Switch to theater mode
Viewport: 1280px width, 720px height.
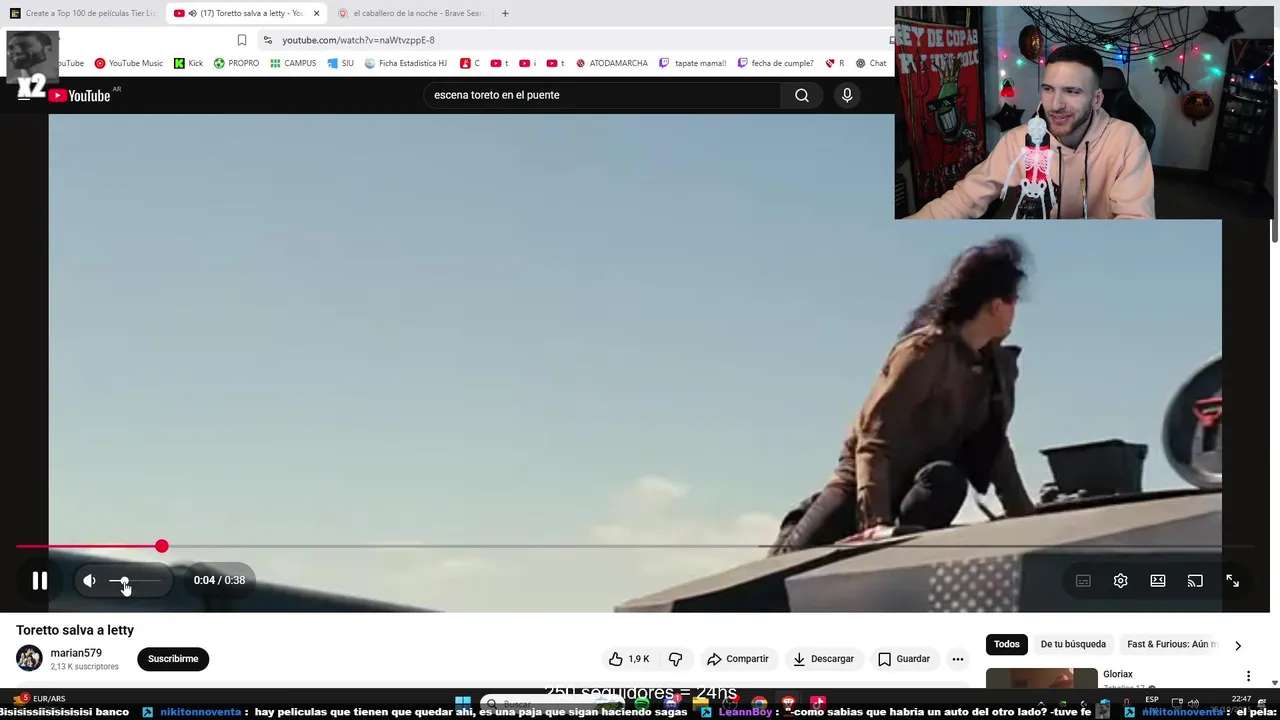(x=1158, y=581)
